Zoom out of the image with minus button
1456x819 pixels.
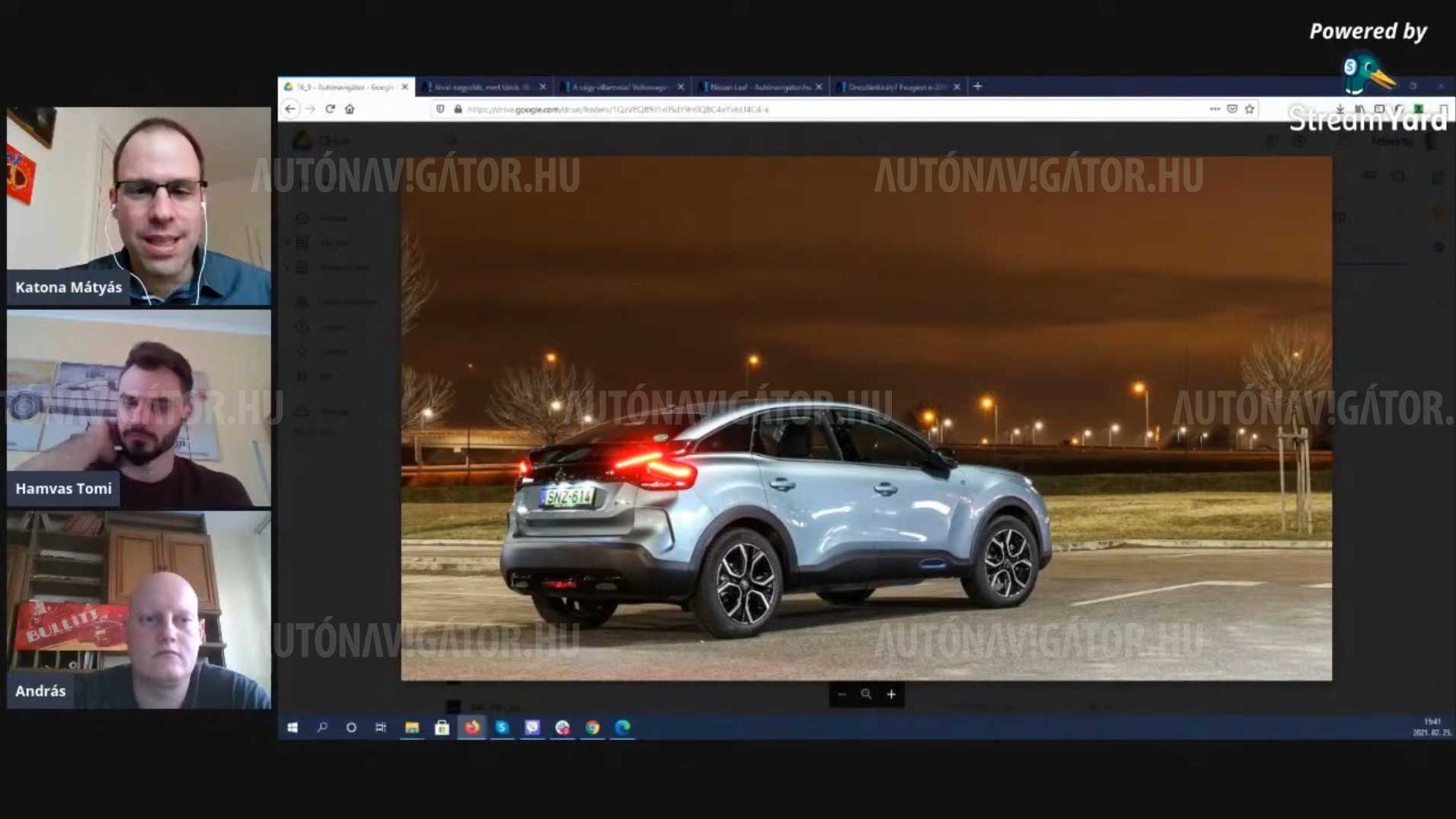pos(842,694)
